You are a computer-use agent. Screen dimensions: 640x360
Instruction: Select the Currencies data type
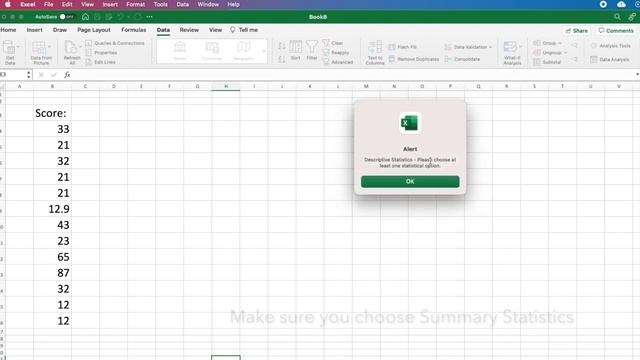(212, 51)
